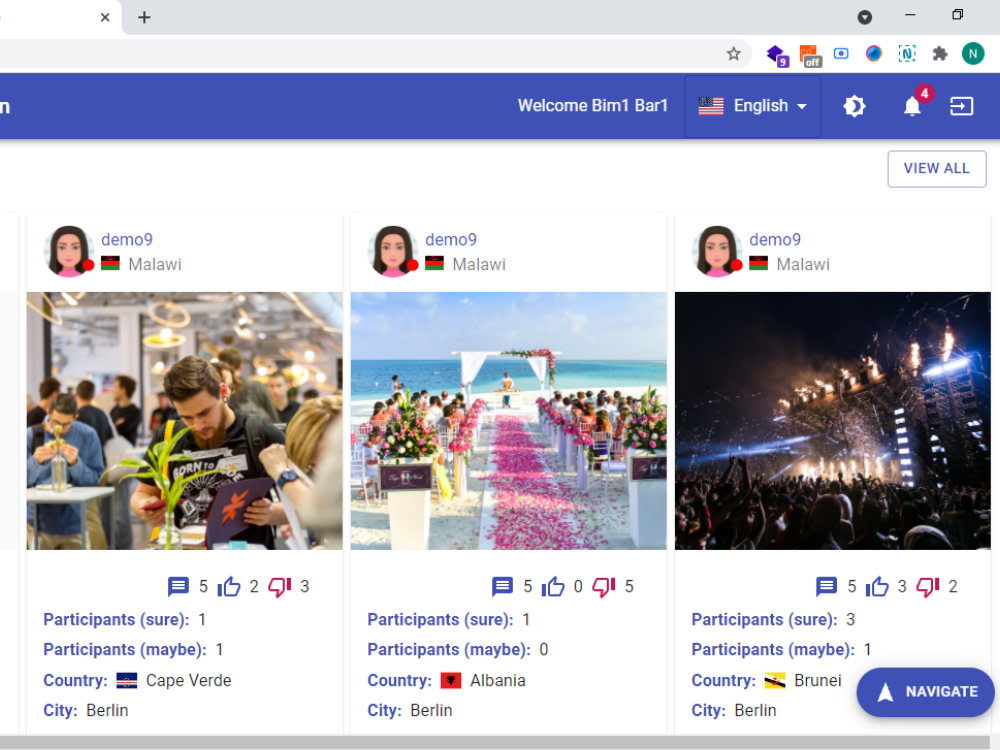
Task: Click demo9 avatar on the Albania card
Action: pyautogui.click(x=393, y=251)
